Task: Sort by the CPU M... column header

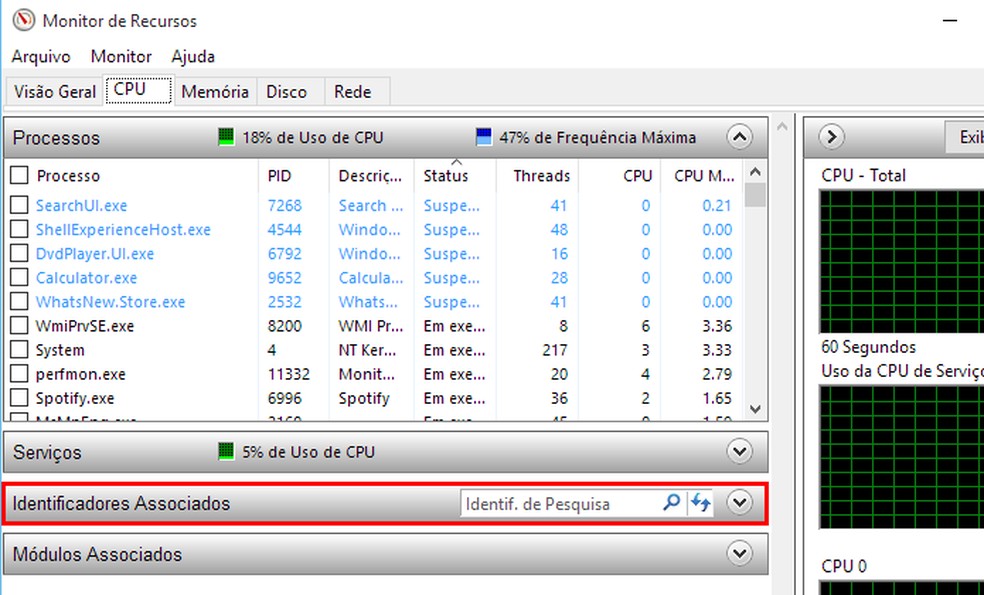Action: [x=704, y=176]
